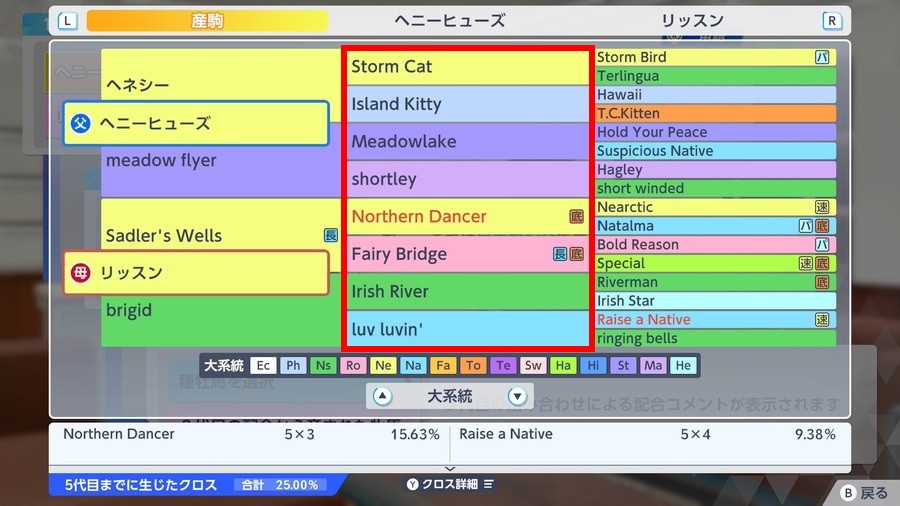900x506 pixels.
Task: Select the Hold Your Peace row
Action: tap(716, 132)
